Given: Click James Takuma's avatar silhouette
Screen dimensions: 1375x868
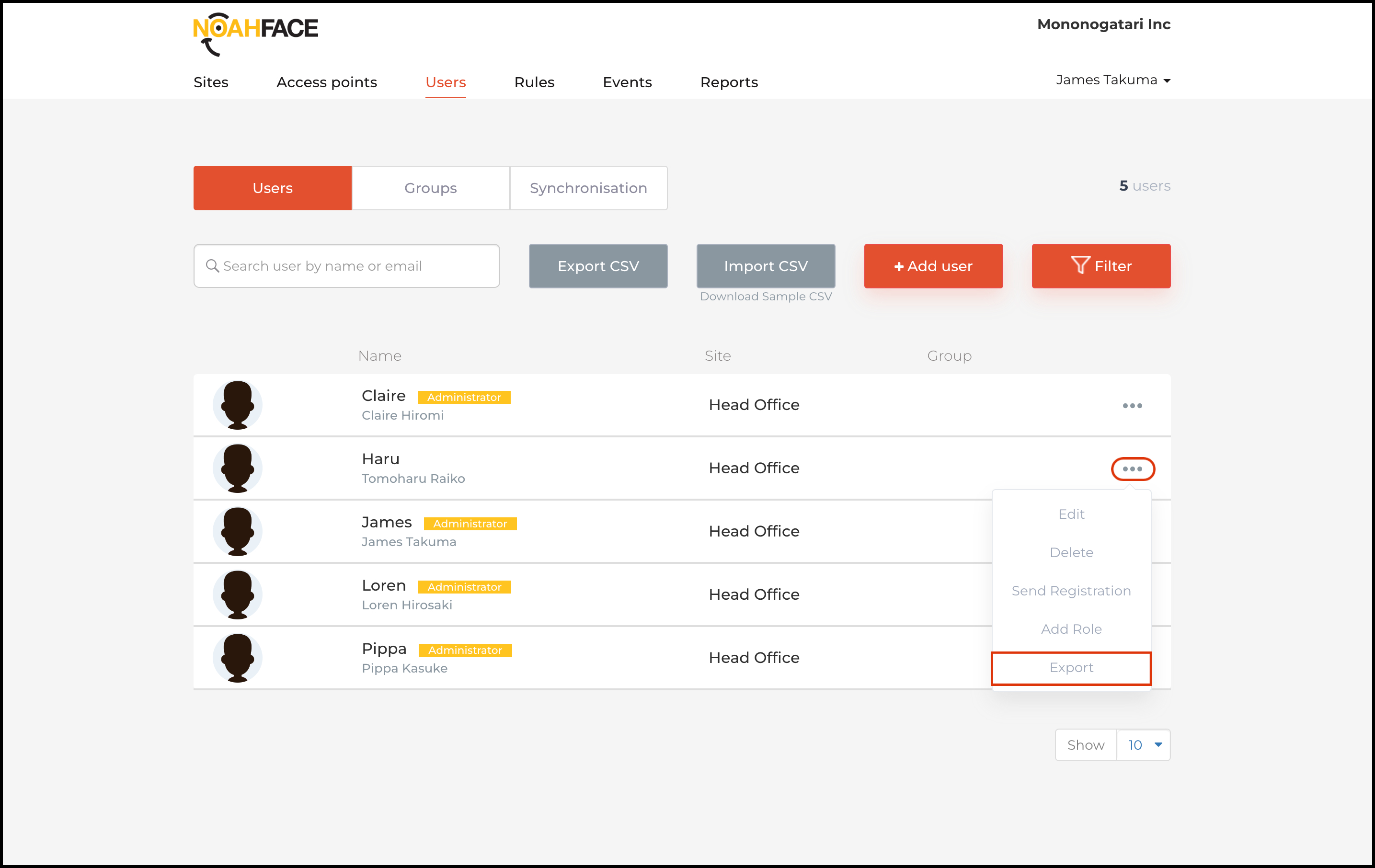Looking at the screenshot, I should (238, 532).
